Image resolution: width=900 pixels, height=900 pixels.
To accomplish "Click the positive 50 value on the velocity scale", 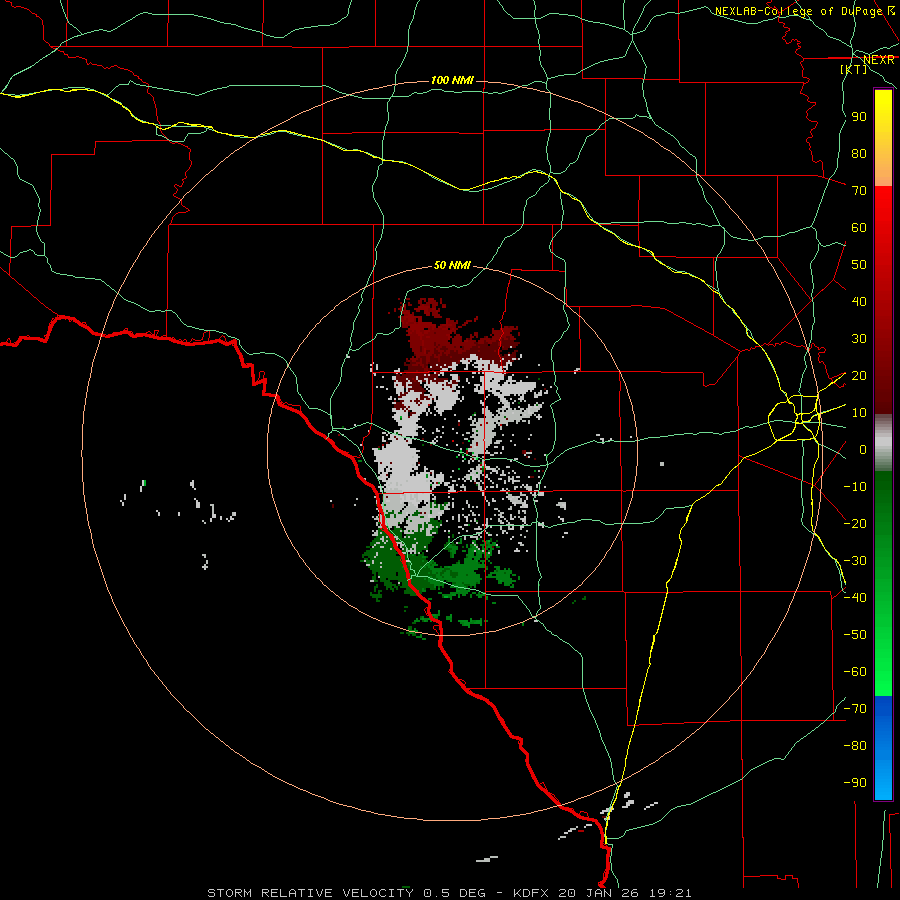I will (x=859, y=265).
